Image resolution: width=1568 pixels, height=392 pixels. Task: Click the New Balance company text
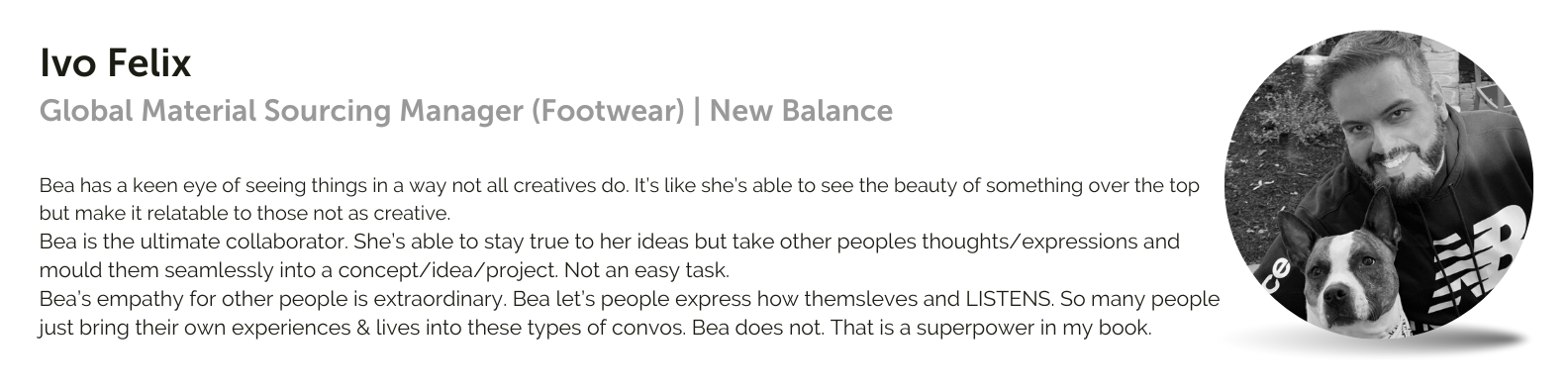tap(801, 110)
